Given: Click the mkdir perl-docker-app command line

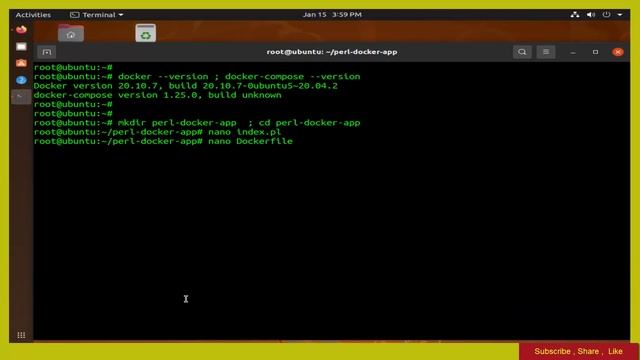Looking at the screenshot, I should click(197, 123).
